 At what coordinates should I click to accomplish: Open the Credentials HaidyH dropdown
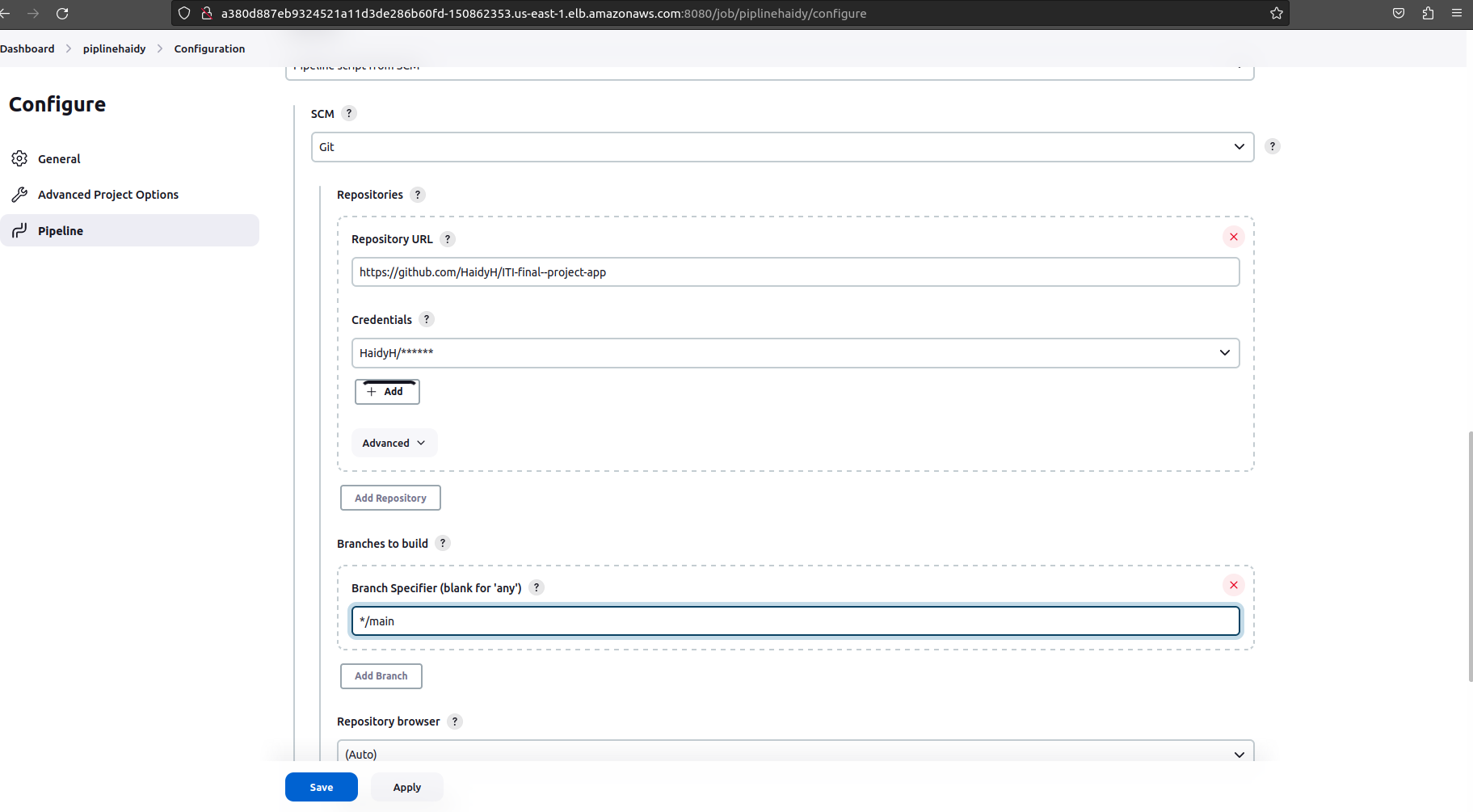pos(795,353)
